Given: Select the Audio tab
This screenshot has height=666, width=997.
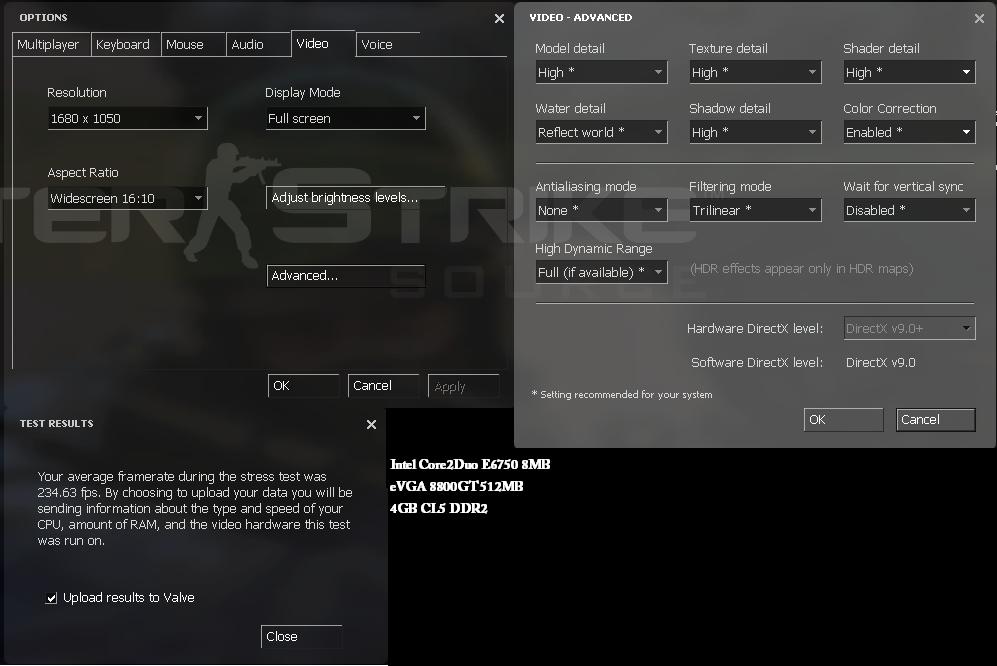Looking at the screenshot, I should coord(248,44).
